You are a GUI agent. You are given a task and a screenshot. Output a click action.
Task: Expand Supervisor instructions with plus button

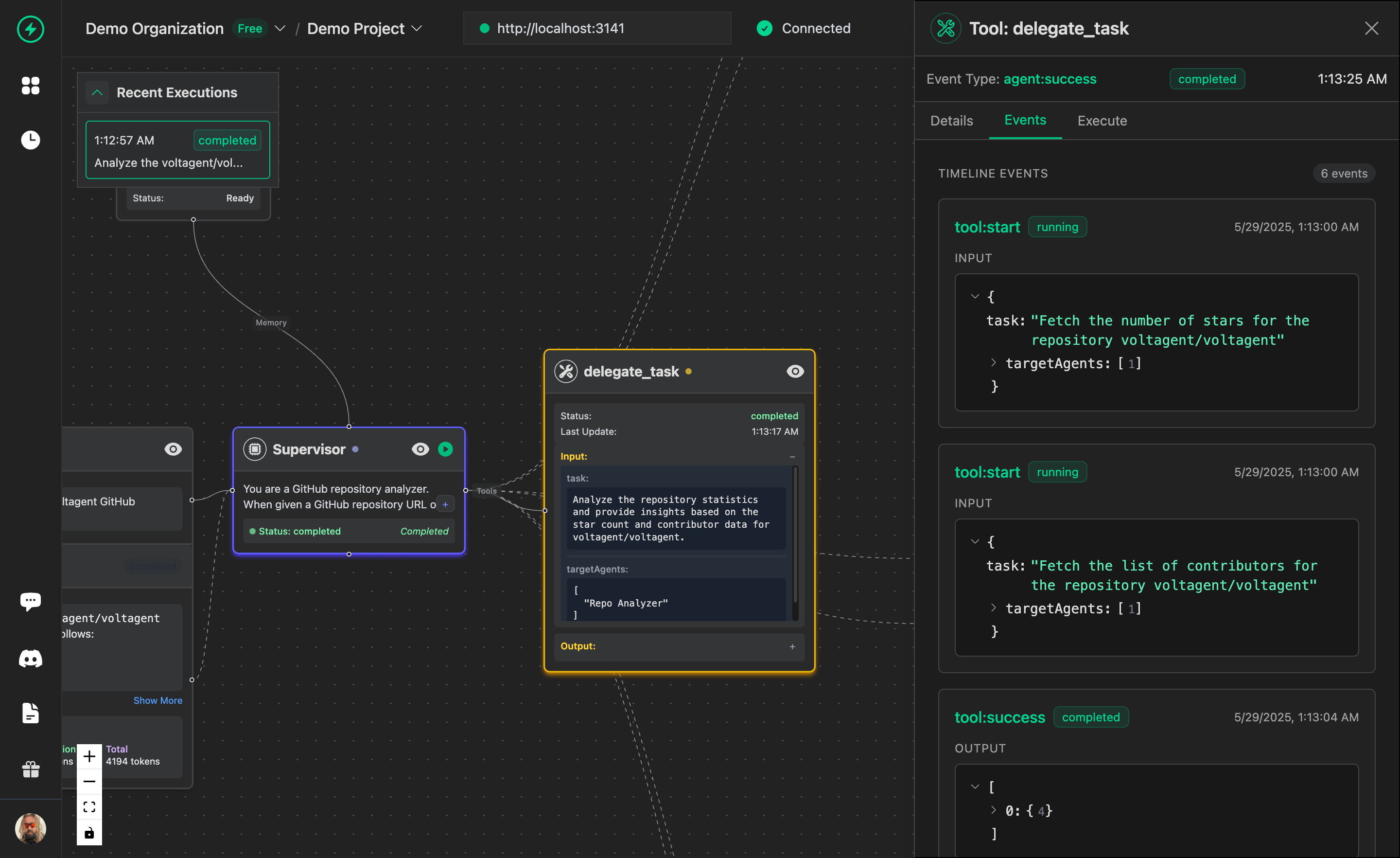pyautogui.click(x=445, y=505)
